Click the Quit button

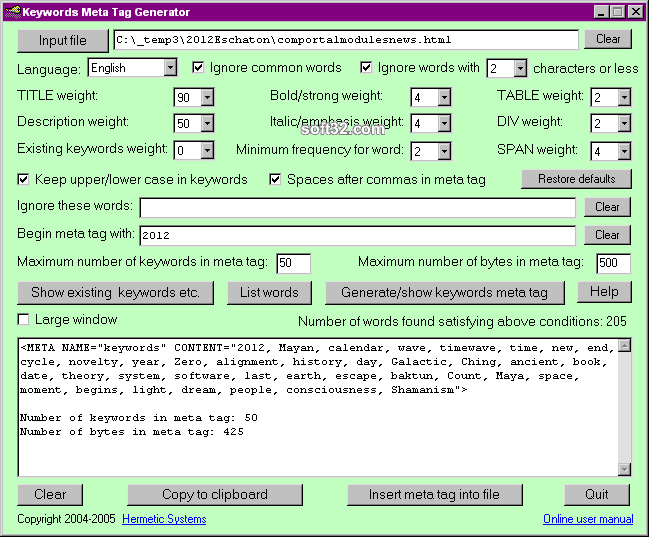coord(596,494)
